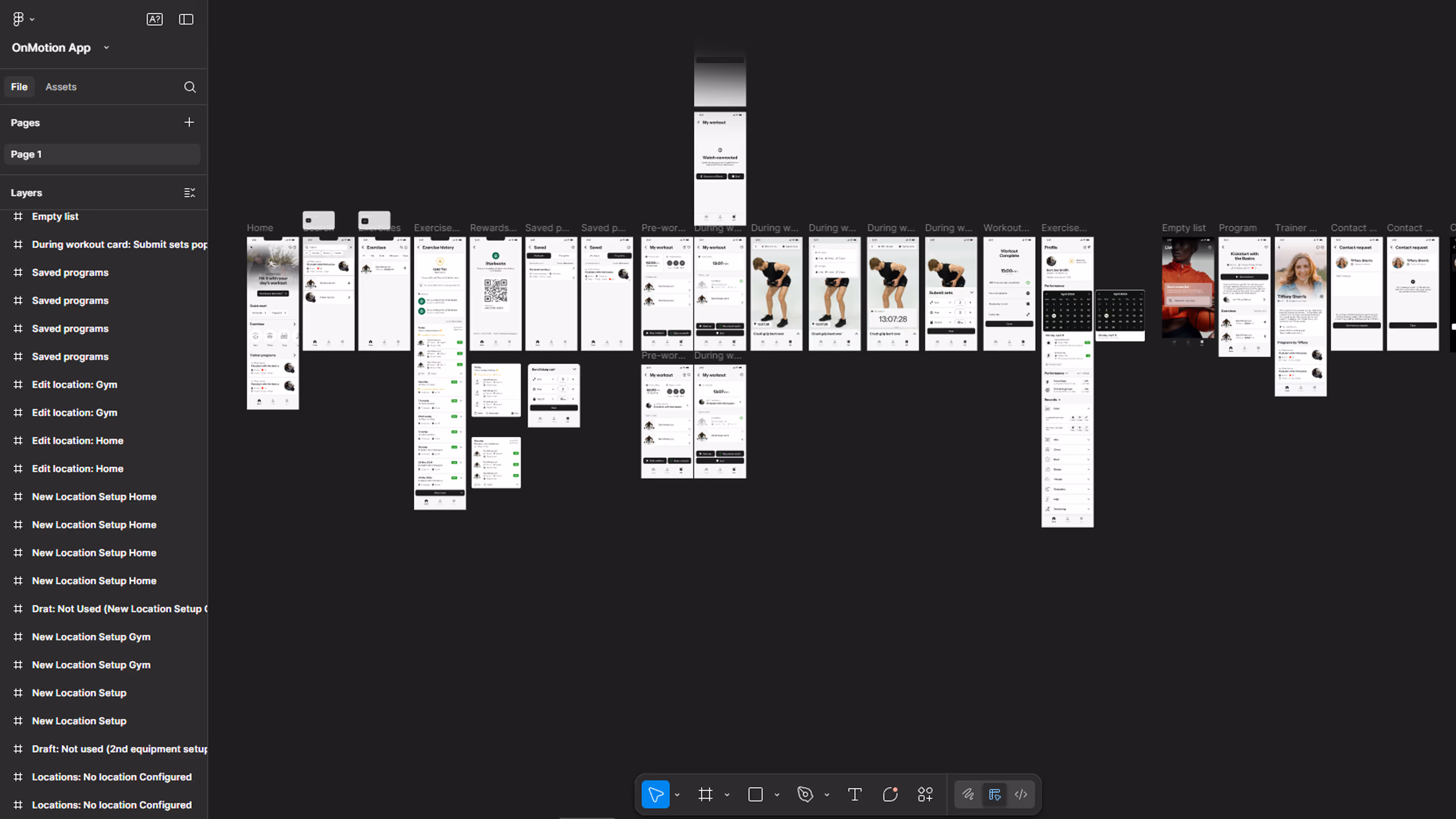Select the Move tool
Screen dimensions: 1456x819
coord(655,794)
